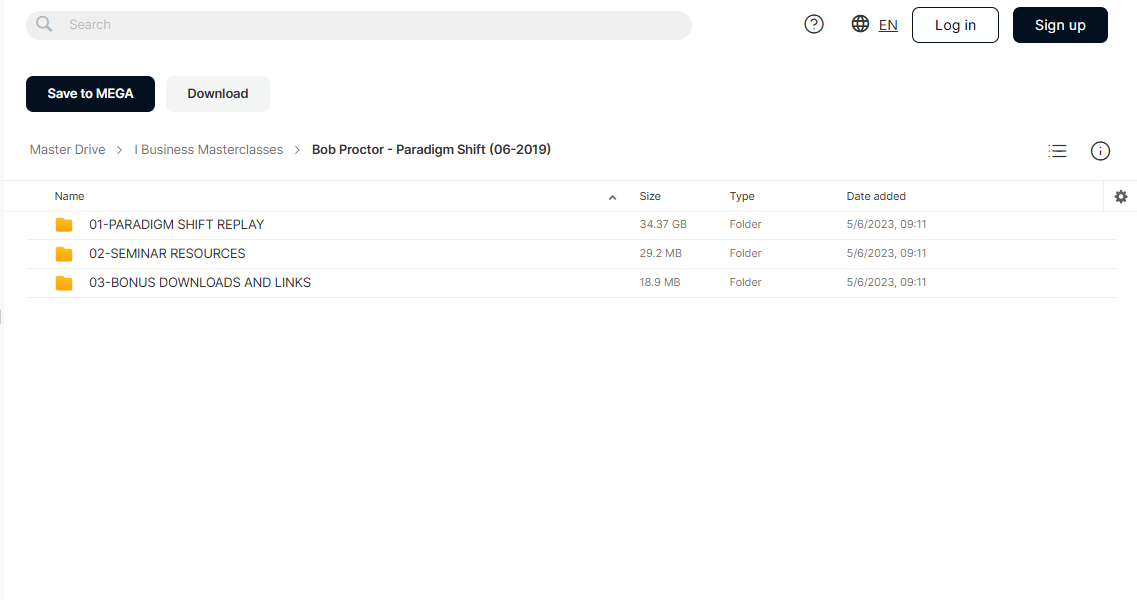Toggle sort direction arrow in Name column
Screen dimensions: 1137x600
click(x=612, y=197)
